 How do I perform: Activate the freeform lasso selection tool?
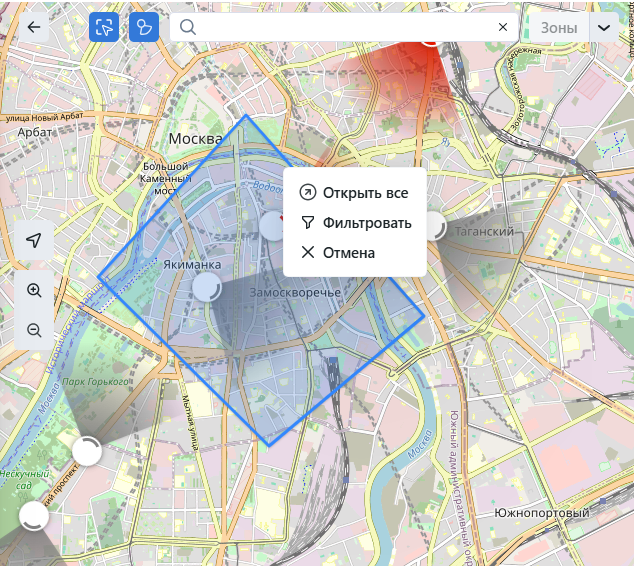click(144, 27)
